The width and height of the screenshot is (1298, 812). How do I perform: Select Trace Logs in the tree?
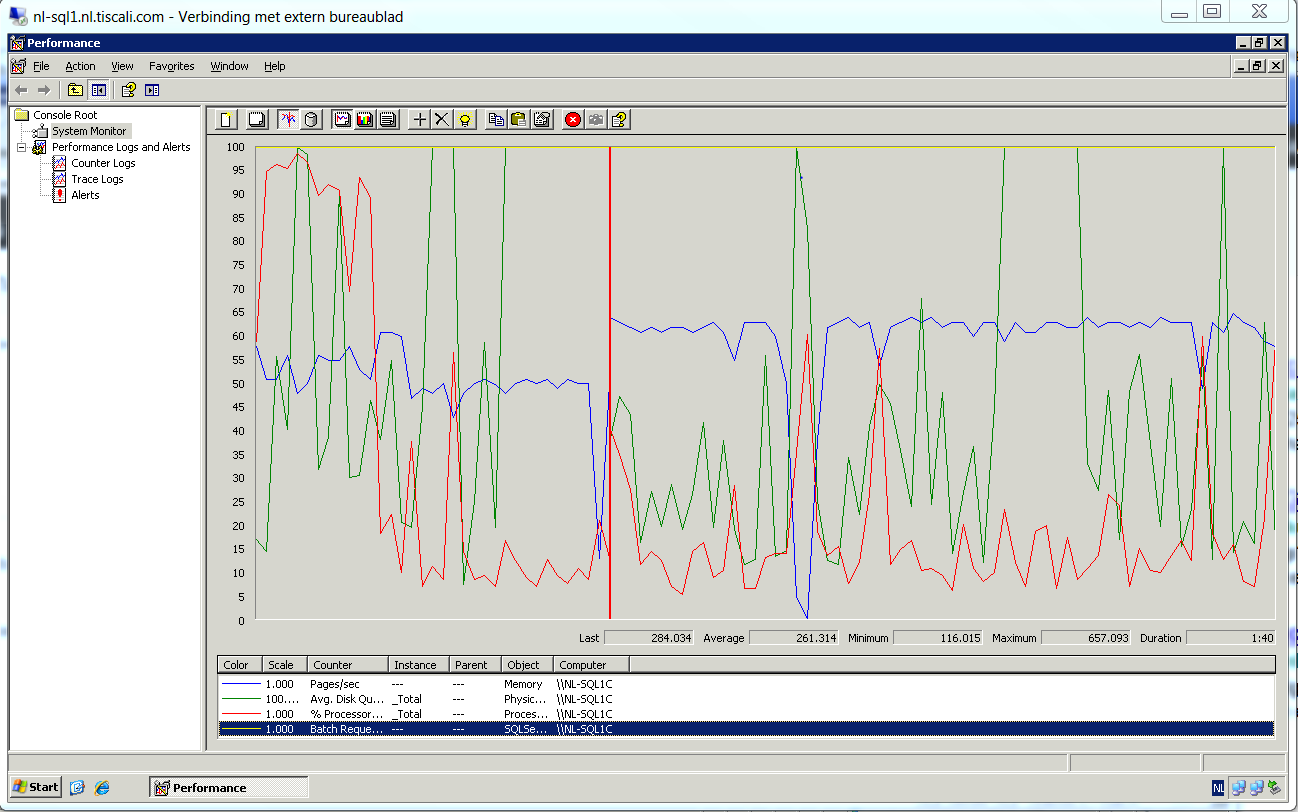tap(97, 179)
